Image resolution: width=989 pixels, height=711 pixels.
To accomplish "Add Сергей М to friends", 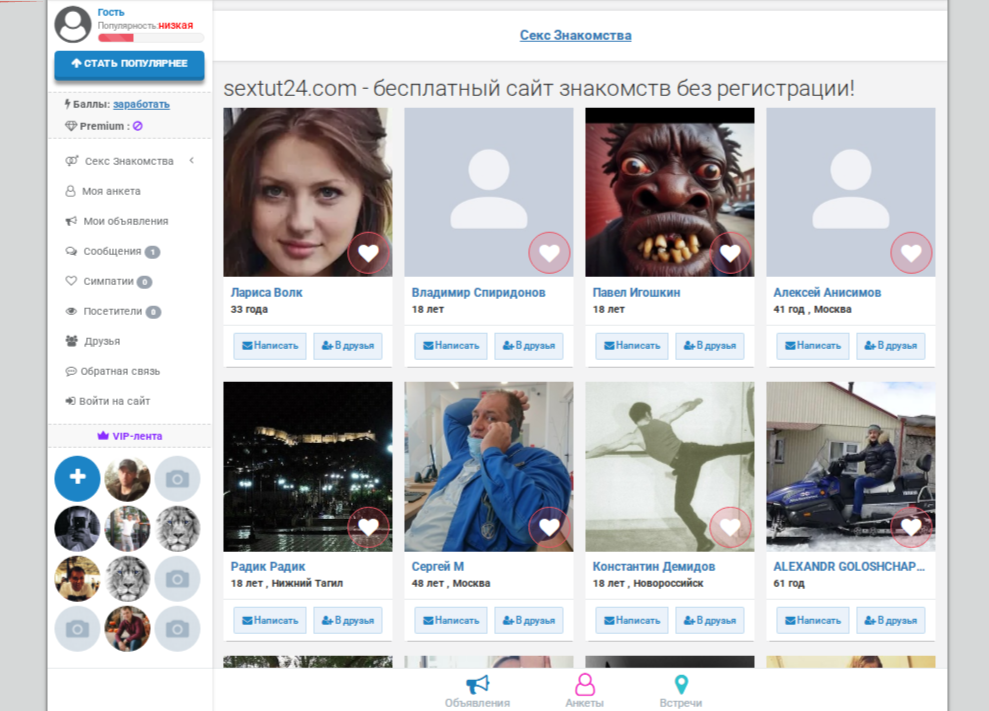I will point(529,620).
